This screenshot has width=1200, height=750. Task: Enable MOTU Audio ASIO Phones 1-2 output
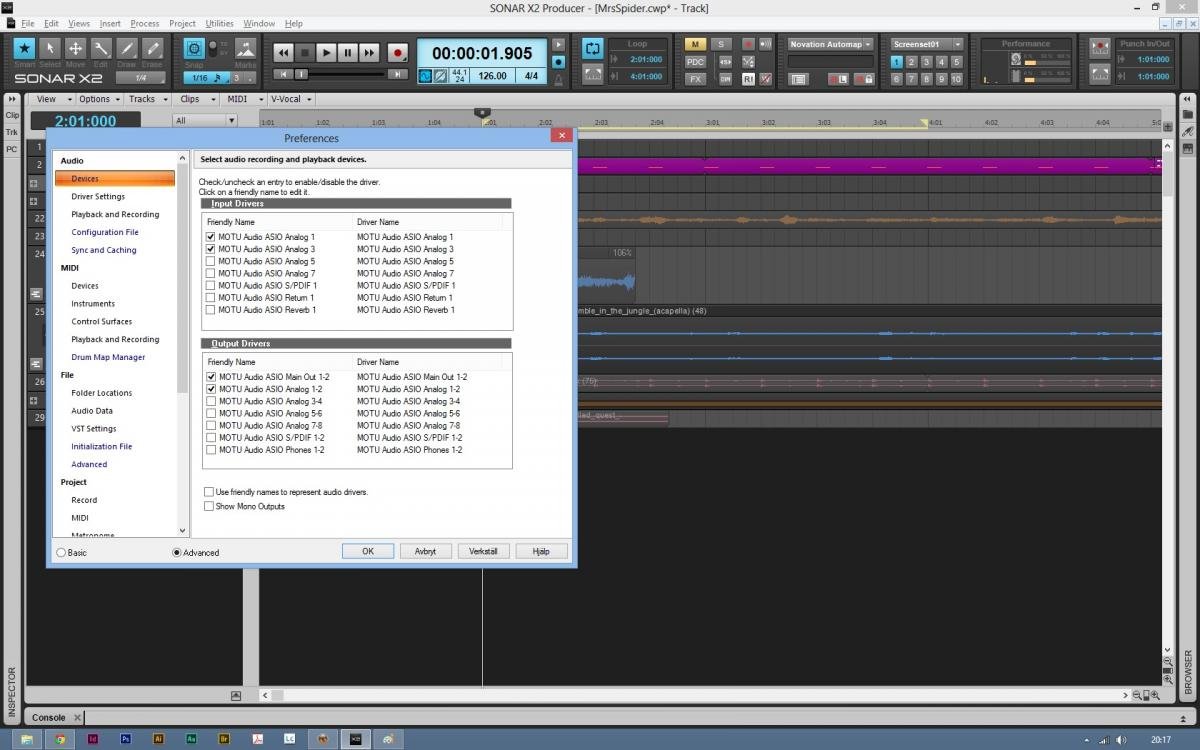(210, 450)
